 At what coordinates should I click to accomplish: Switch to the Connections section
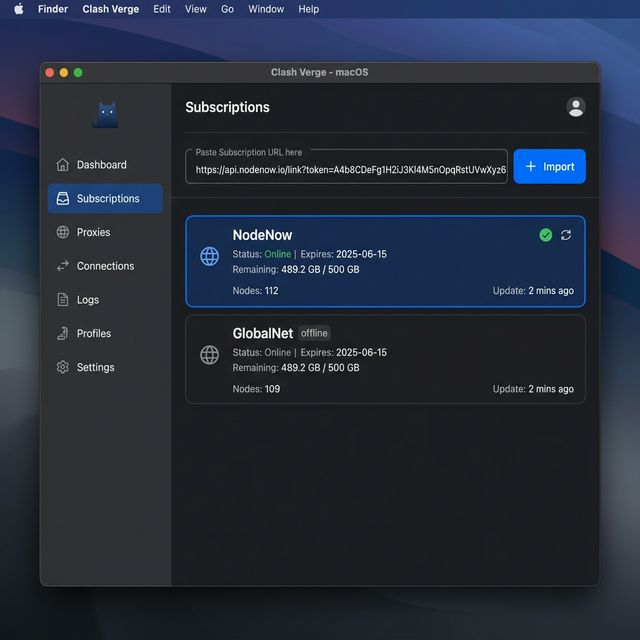click(105, 266)
